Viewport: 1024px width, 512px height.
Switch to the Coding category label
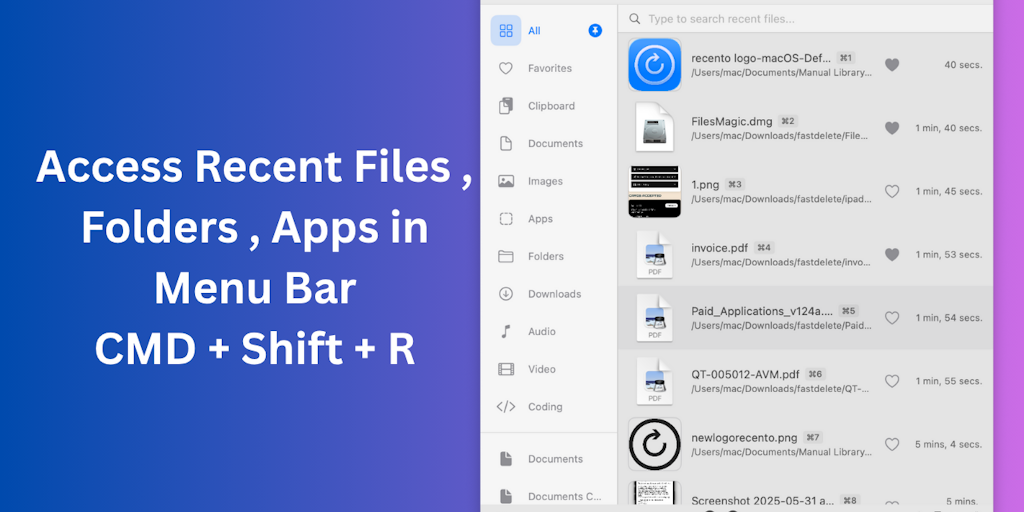coord(545,407)
